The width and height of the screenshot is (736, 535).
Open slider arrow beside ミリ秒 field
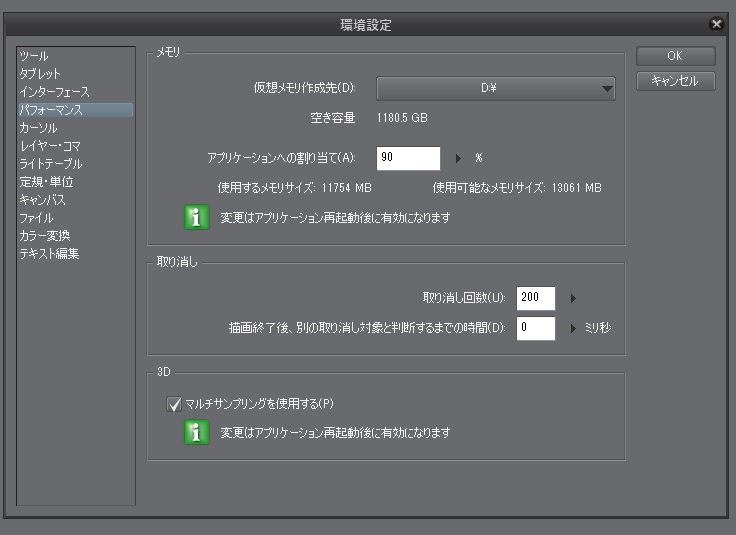pos(573,329)
